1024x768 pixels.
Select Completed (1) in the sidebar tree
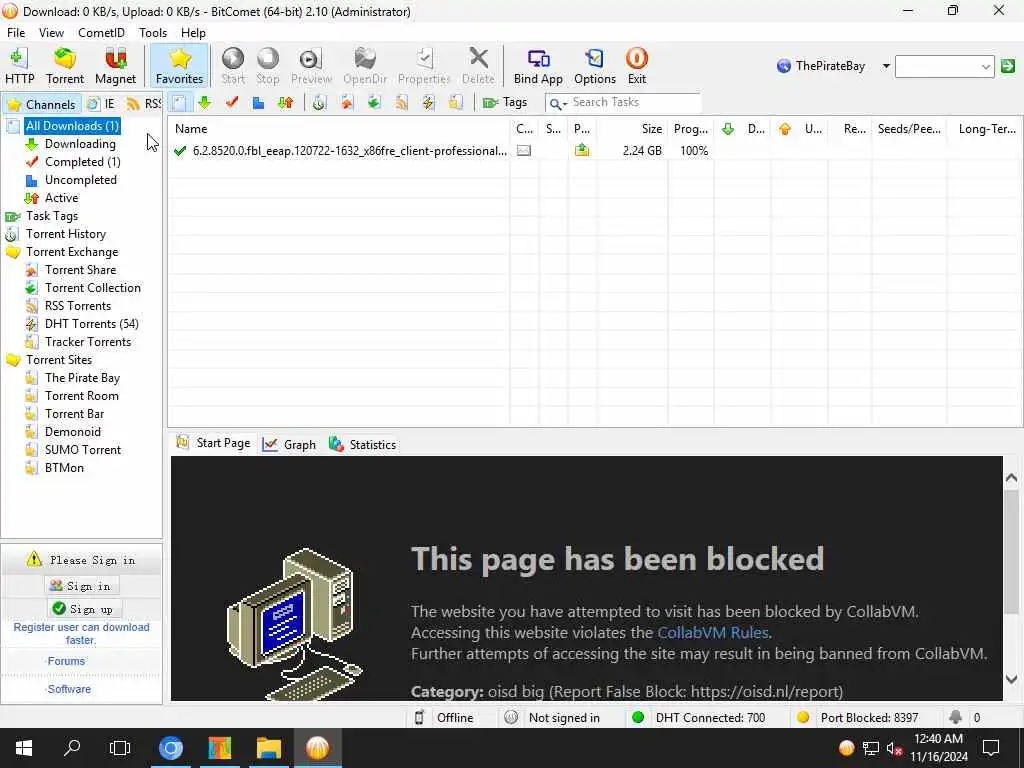82,162
